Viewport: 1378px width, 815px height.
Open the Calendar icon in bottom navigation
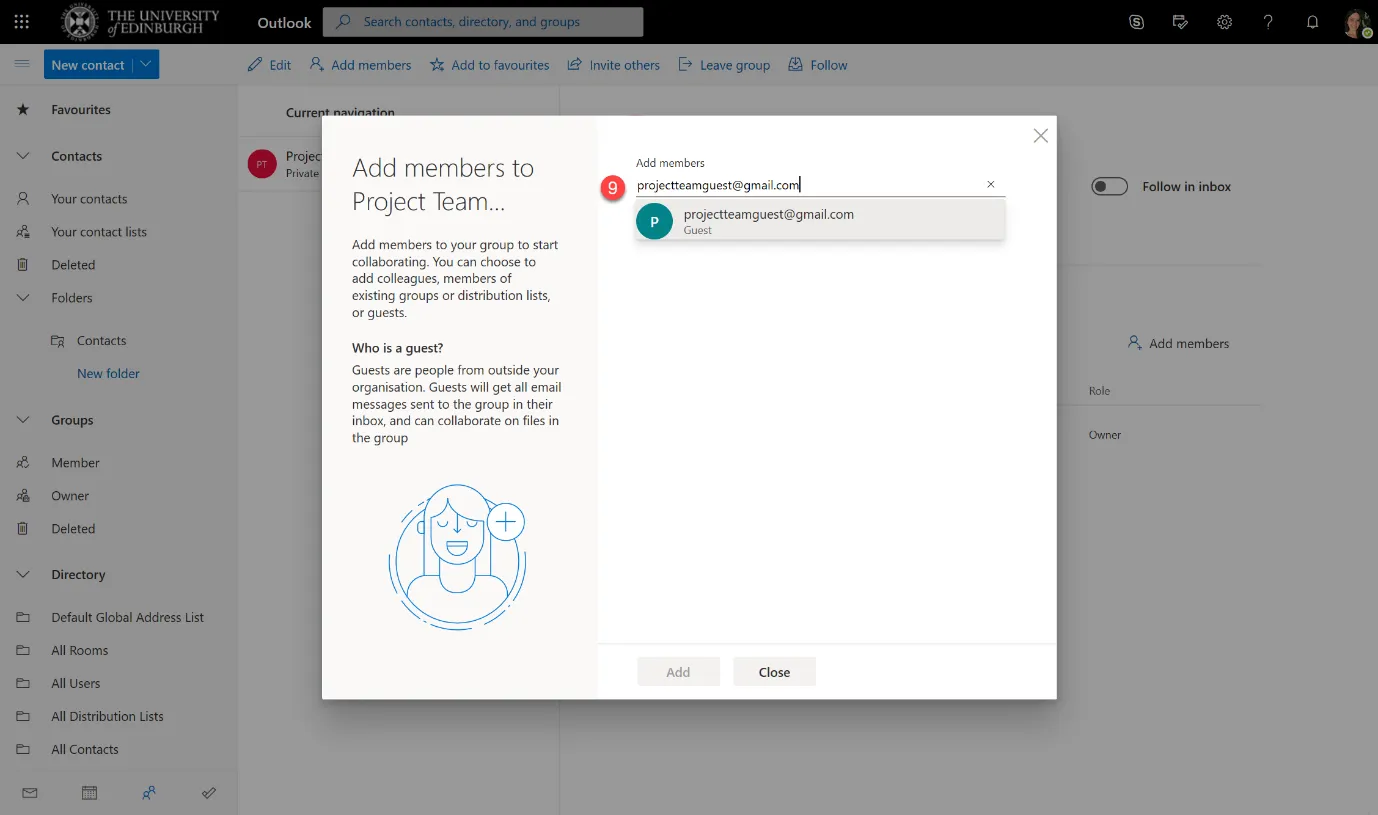pyautogui.click(x=89, y=792)
